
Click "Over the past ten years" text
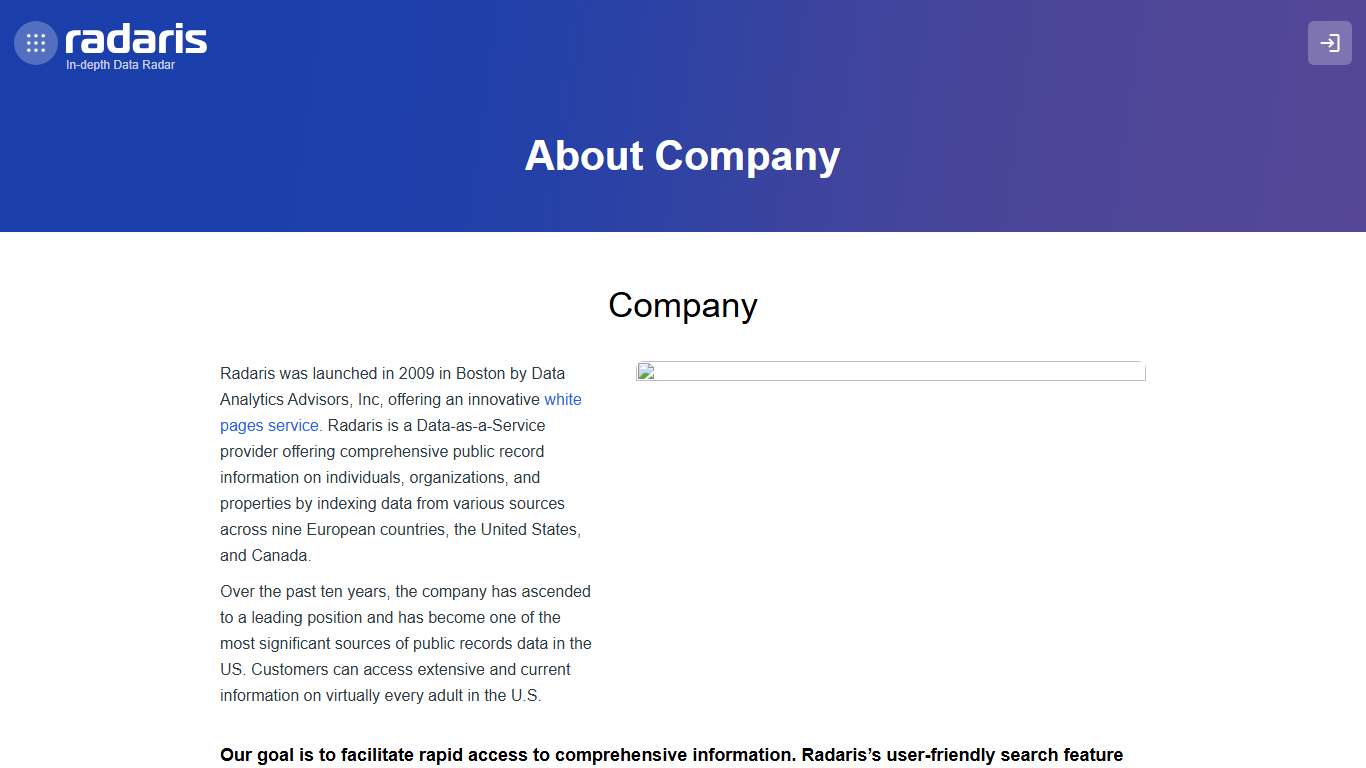click(303, 591)
